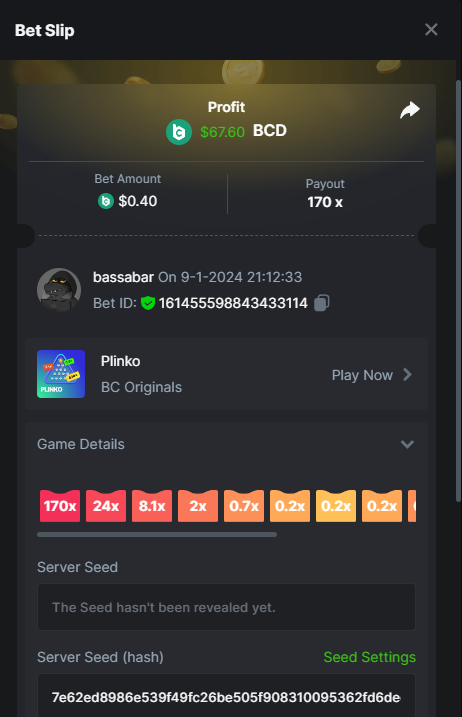
Task: Open Seed Settings
Action: click(370, 657)
